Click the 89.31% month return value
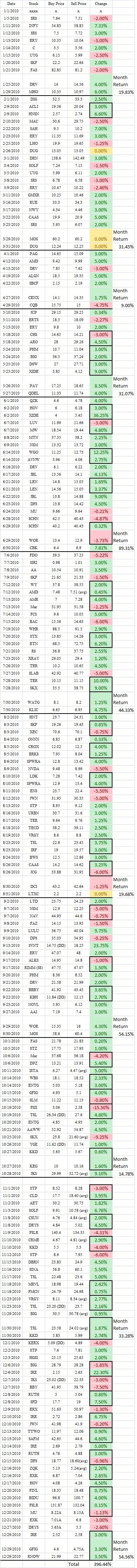This screenshot has width=137, height=1568. click(x=125, y=548)
